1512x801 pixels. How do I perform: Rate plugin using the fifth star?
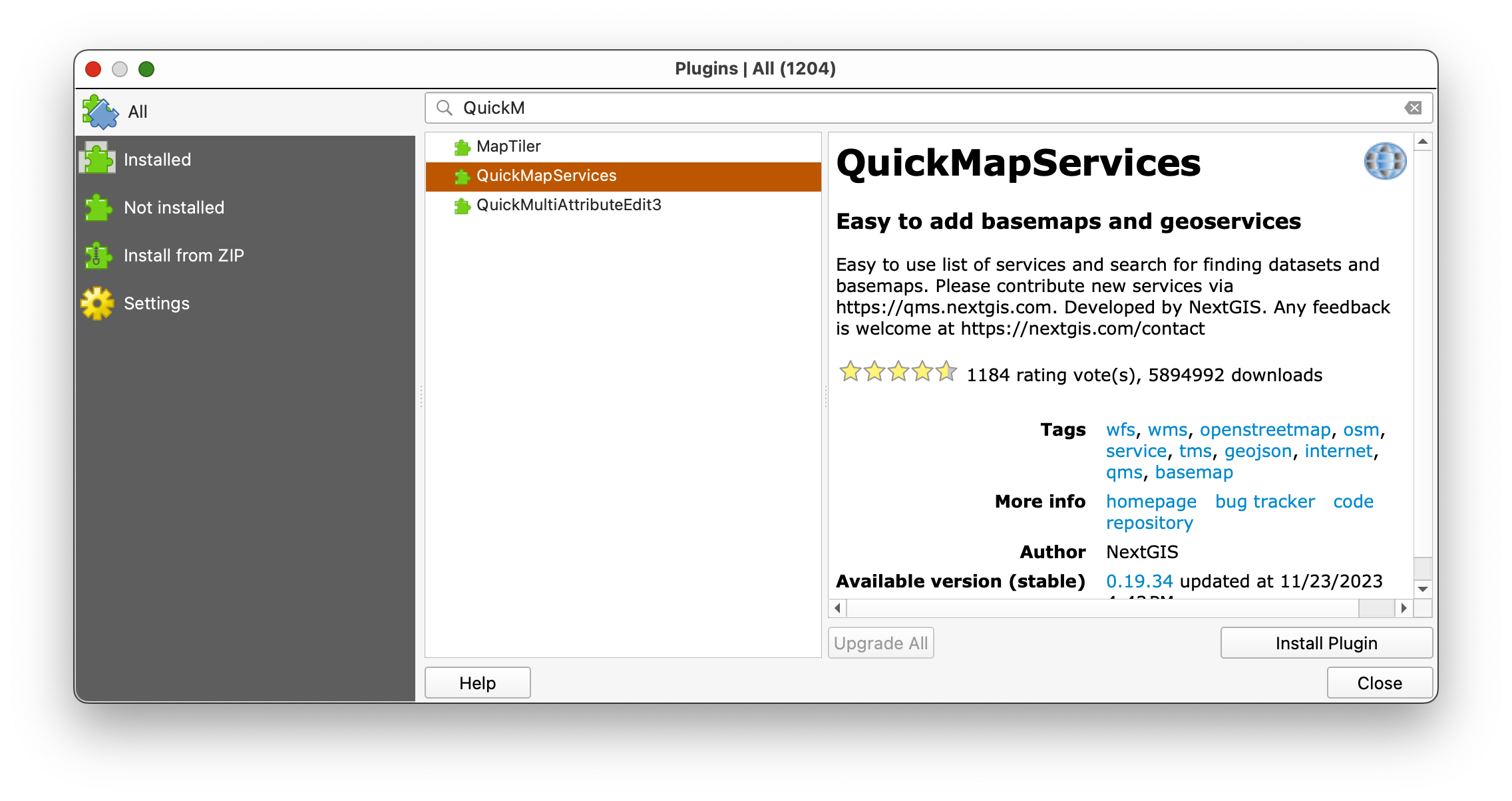tap(946, 371)
